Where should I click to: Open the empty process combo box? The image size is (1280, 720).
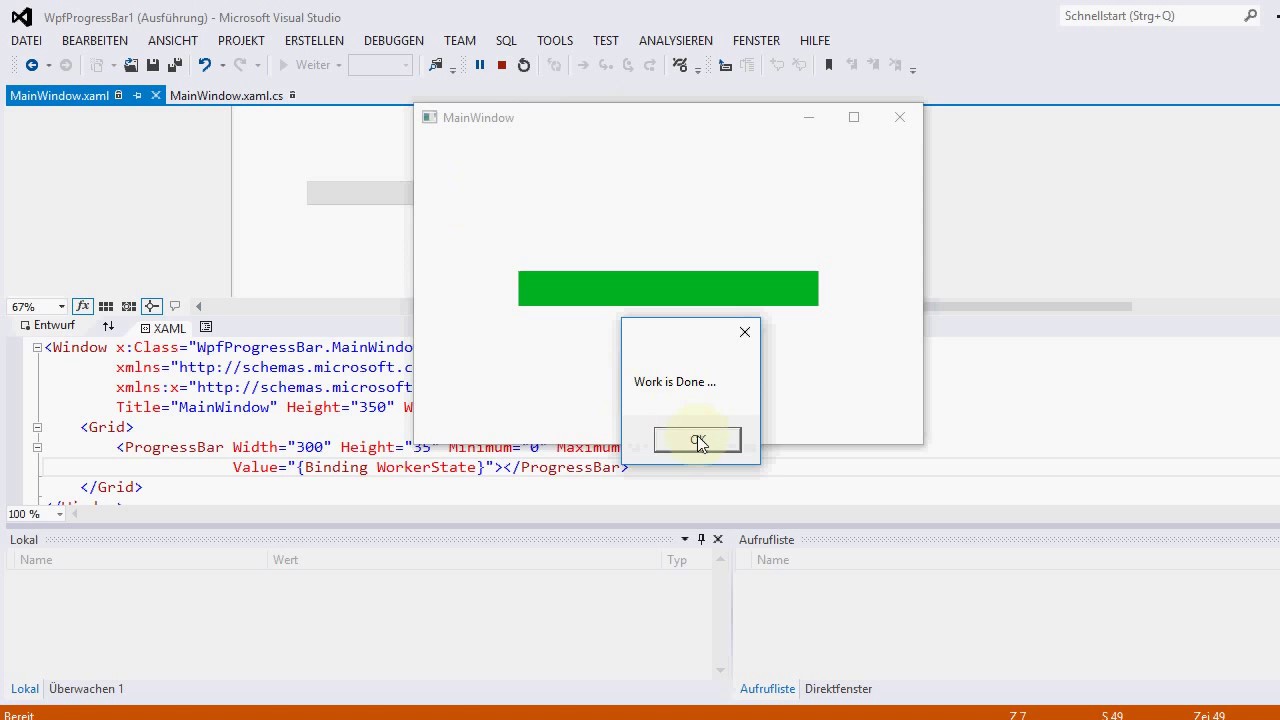pyautogui.click(x=380, y=65)
